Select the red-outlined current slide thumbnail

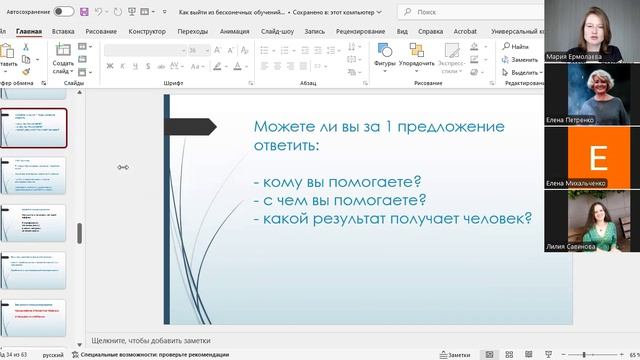[33, 128]
